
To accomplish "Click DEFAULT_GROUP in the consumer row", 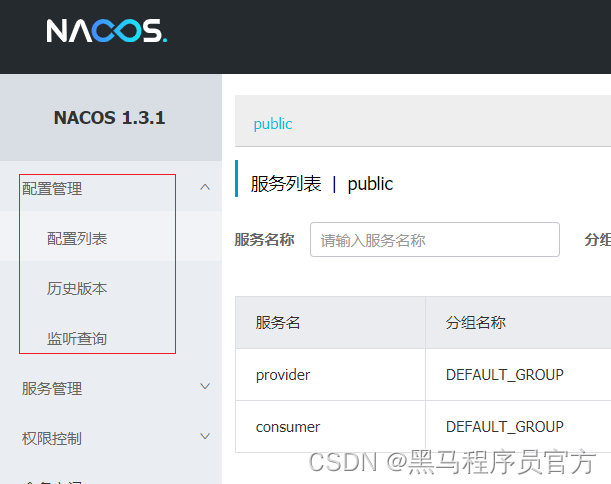I will click(504, 427).
